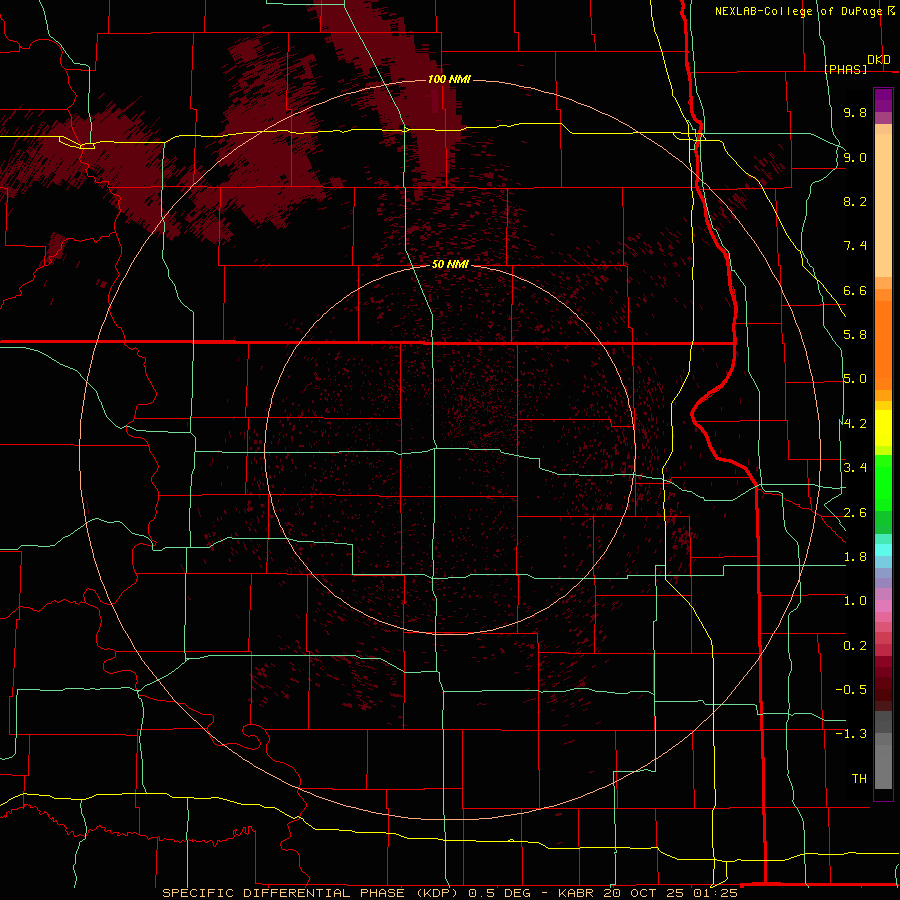The width and height of the screenshot is (900, 900).
Task: Click the "-1.3" scale value
Action: tap(851, 734)
